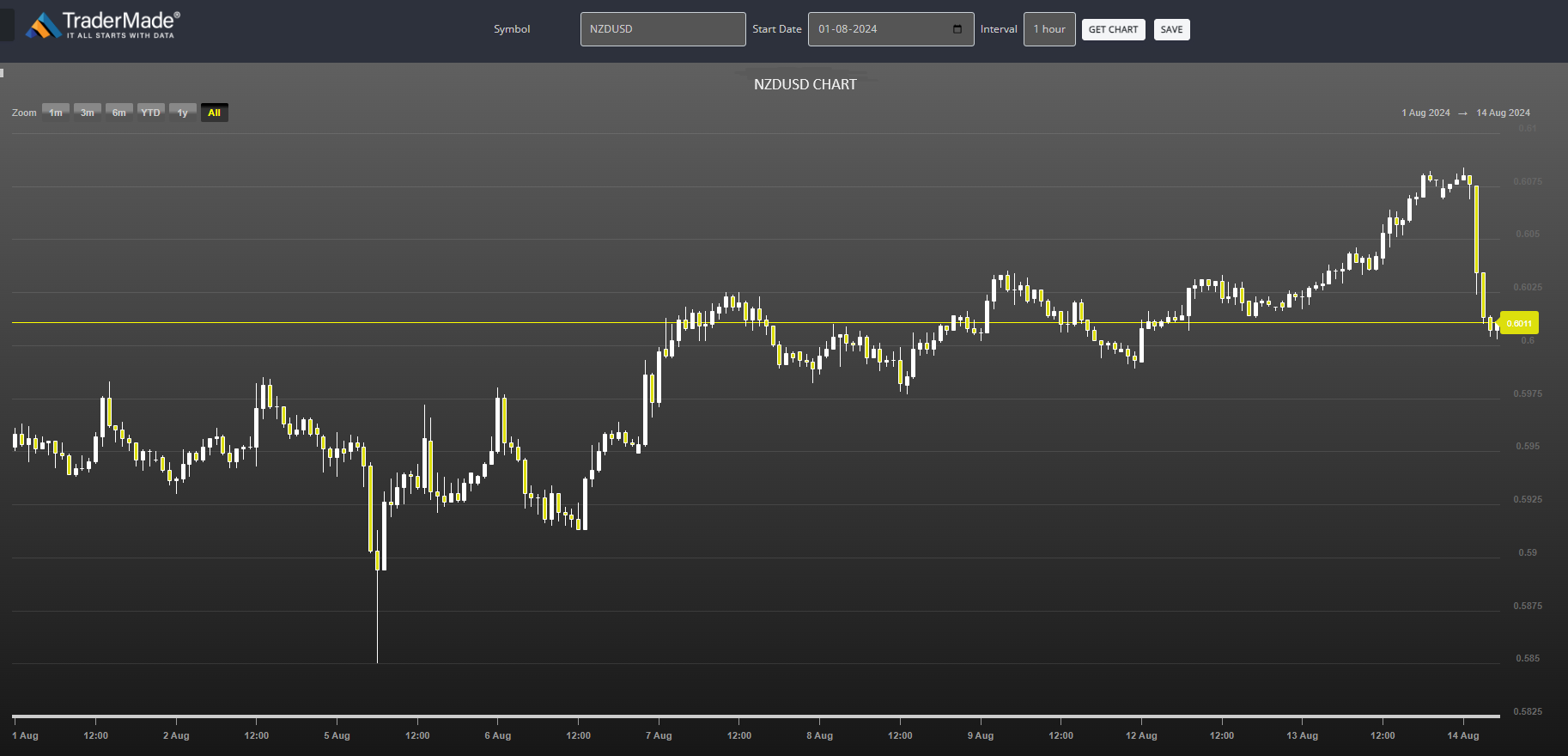The height and width of the screenshot is (756, 1568).
Task: Set zoom range to 6m
Action: click(119, 113)
